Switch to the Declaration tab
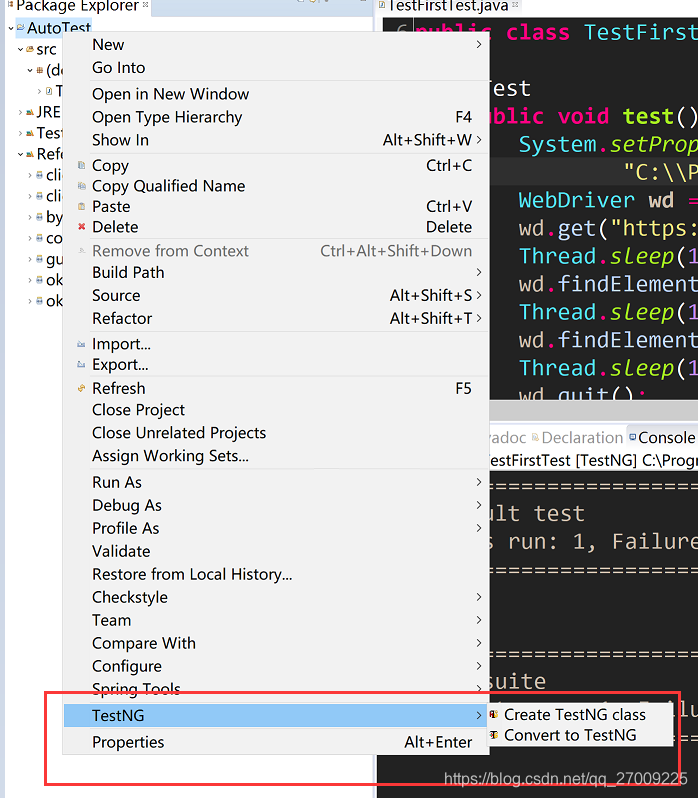The image size is (698, 798). pyautogui.click(x=578, y=438)
